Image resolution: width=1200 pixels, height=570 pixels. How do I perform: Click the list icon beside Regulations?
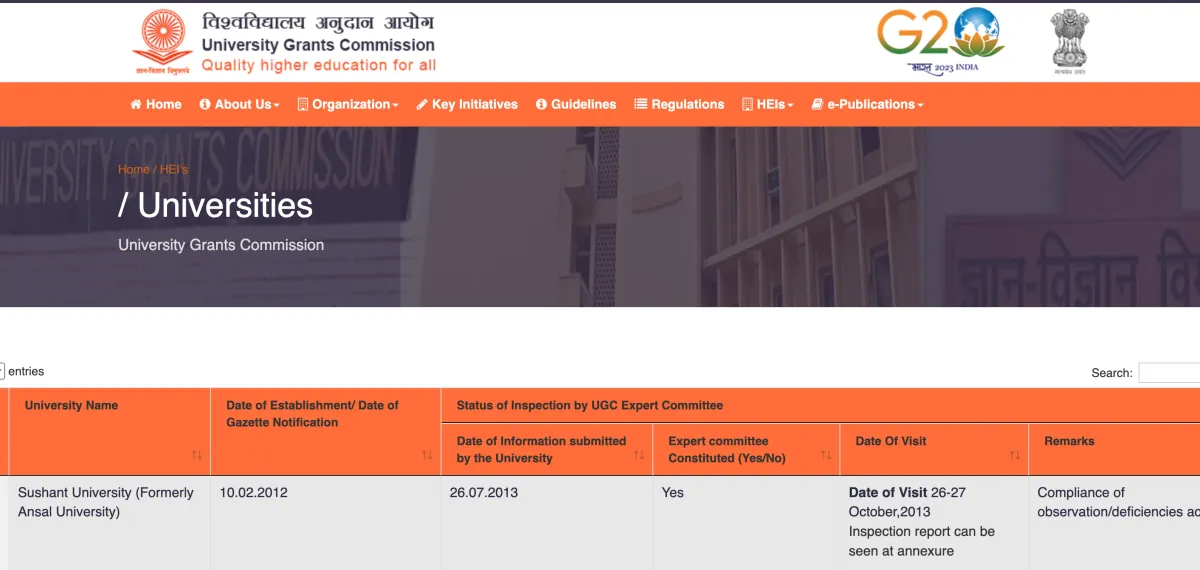(641, 104)
